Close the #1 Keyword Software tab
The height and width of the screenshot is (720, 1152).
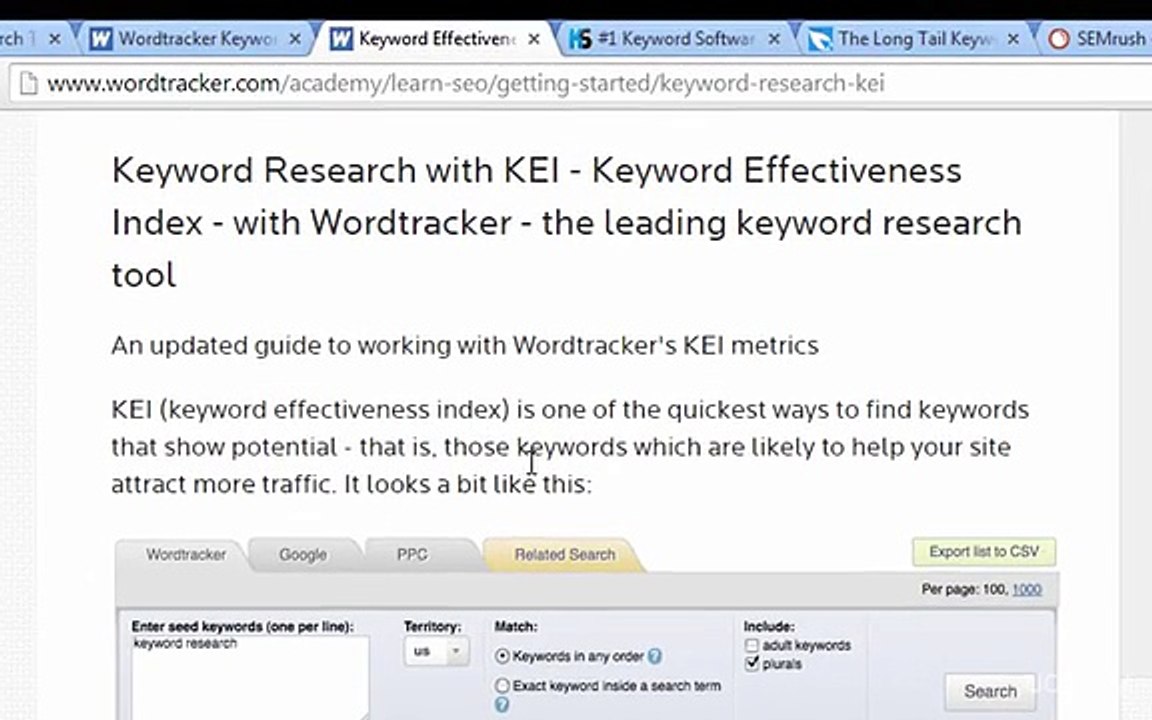(x=774, y=39)
